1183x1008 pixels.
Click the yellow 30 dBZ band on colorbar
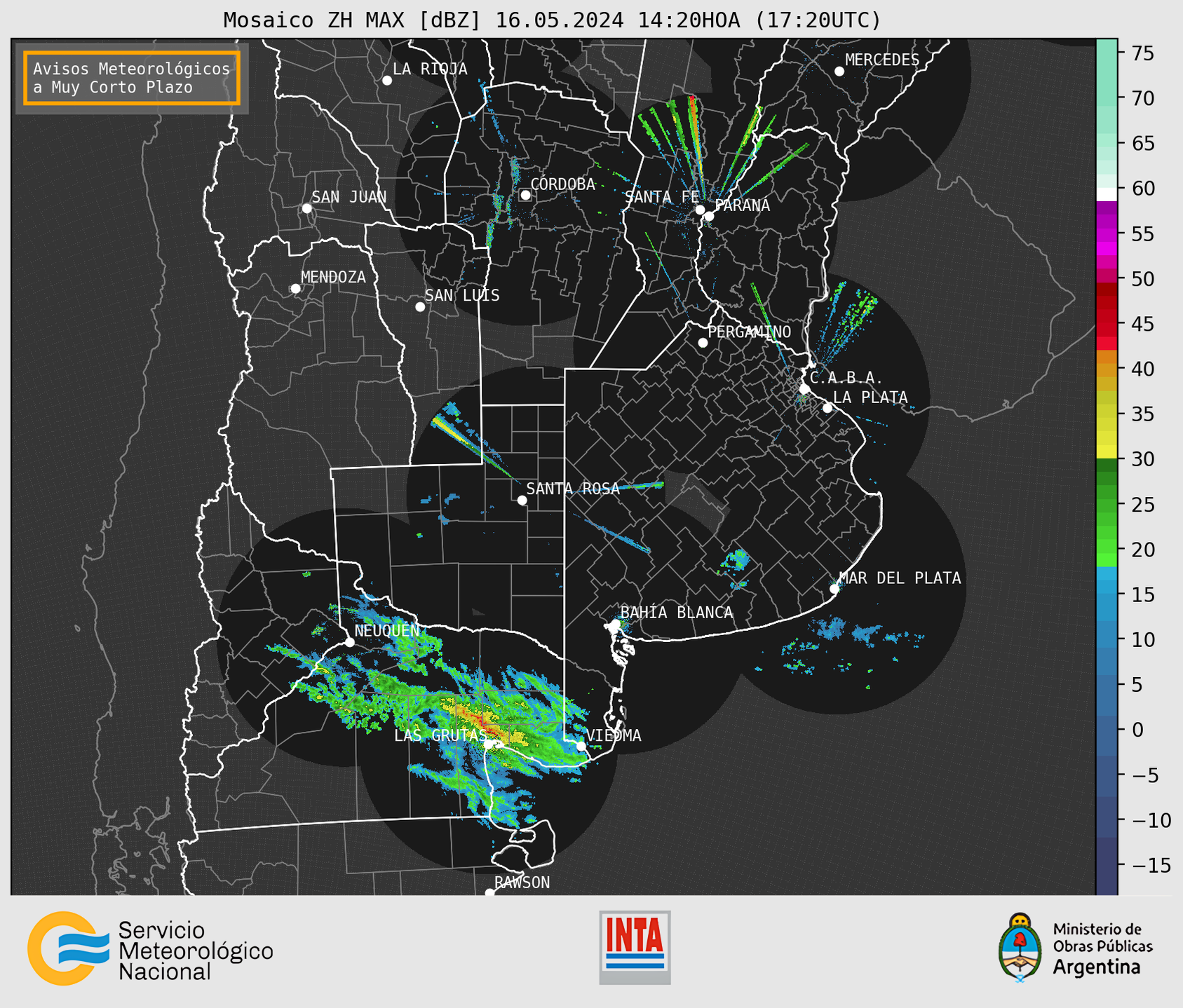1107,452
